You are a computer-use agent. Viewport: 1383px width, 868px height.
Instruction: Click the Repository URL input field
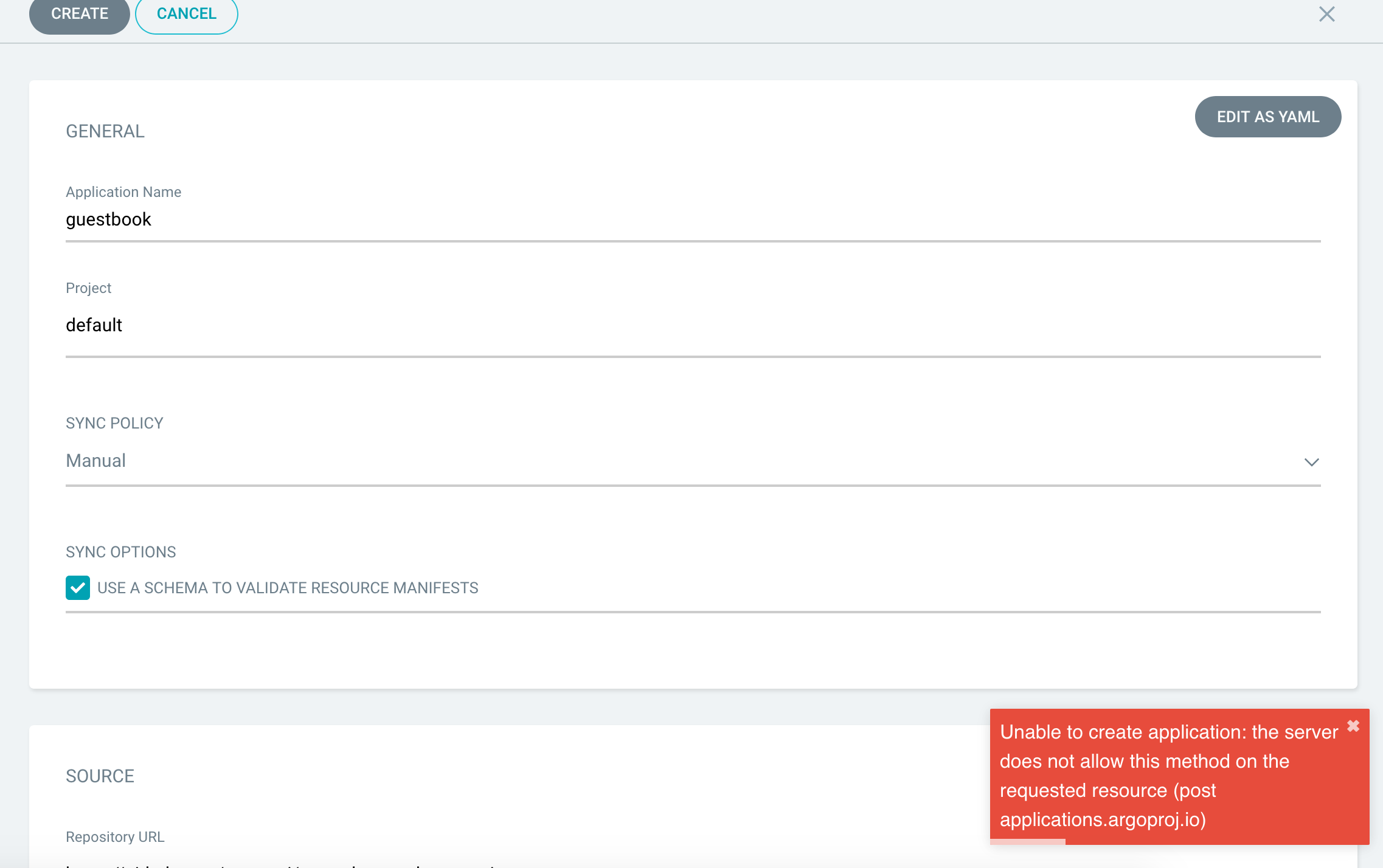tap(692, 863)
